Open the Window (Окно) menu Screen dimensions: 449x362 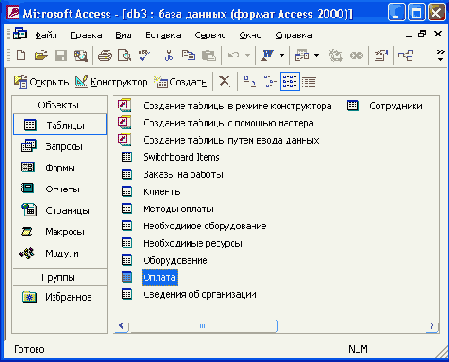(x=250, y=35)
